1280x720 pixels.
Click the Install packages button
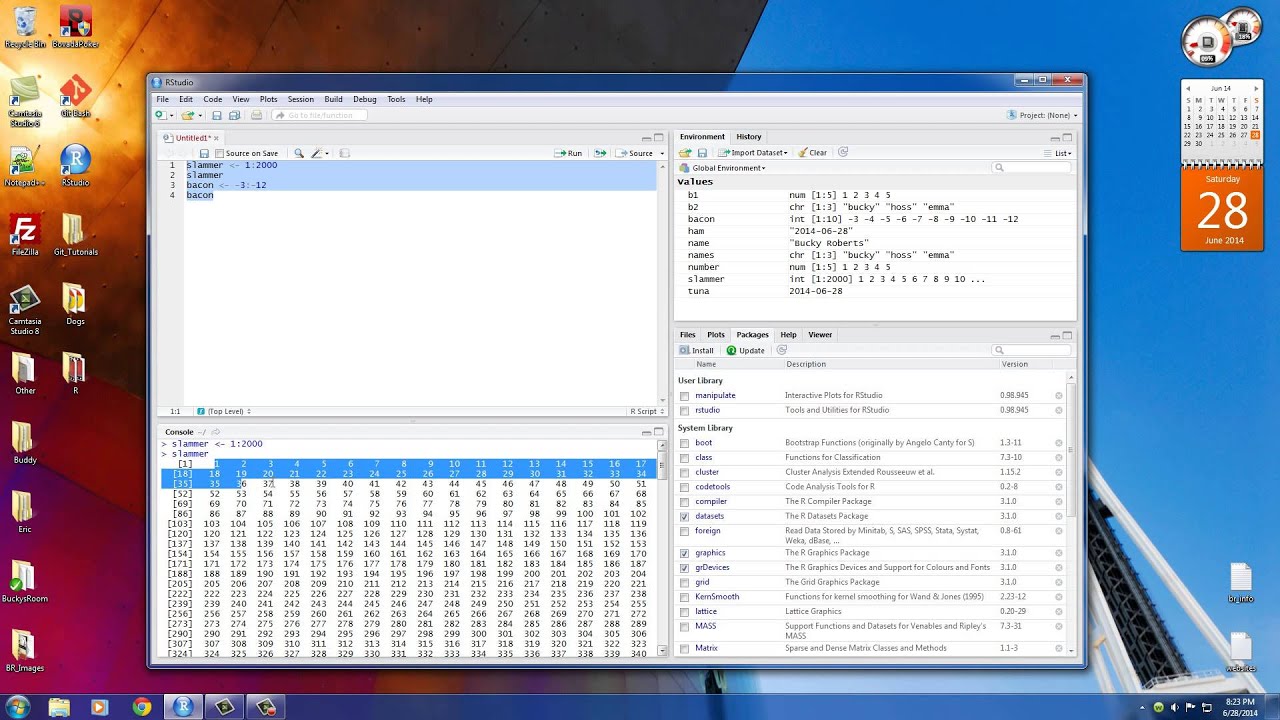pyautogui.click(x=697, y=350)
